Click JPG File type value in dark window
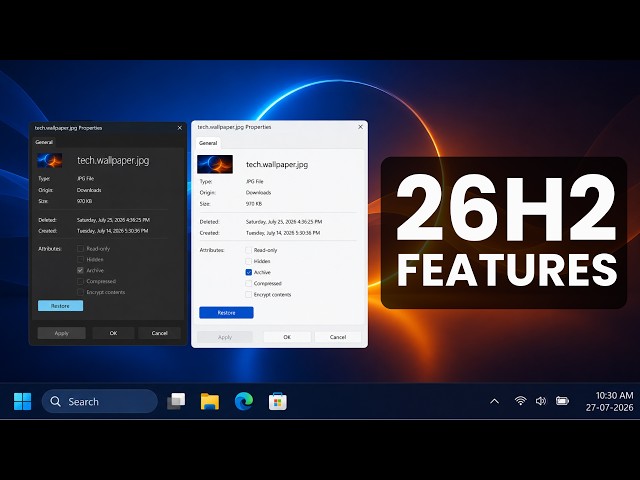Screen dimensions: 640x480 [x=85, y=179]
